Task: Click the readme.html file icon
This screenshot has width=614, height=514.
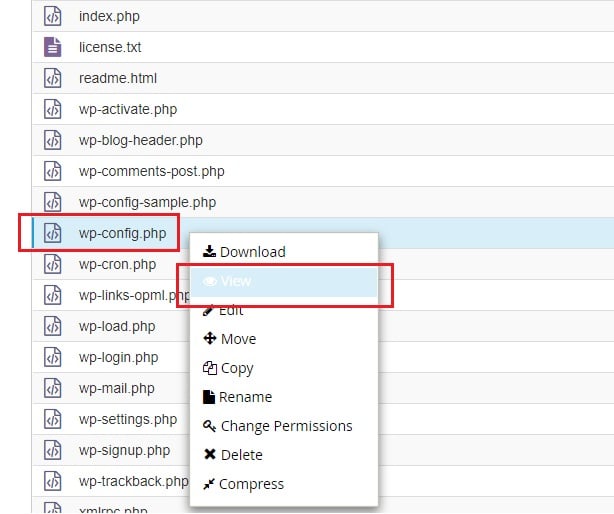Action: pos(53,78)
